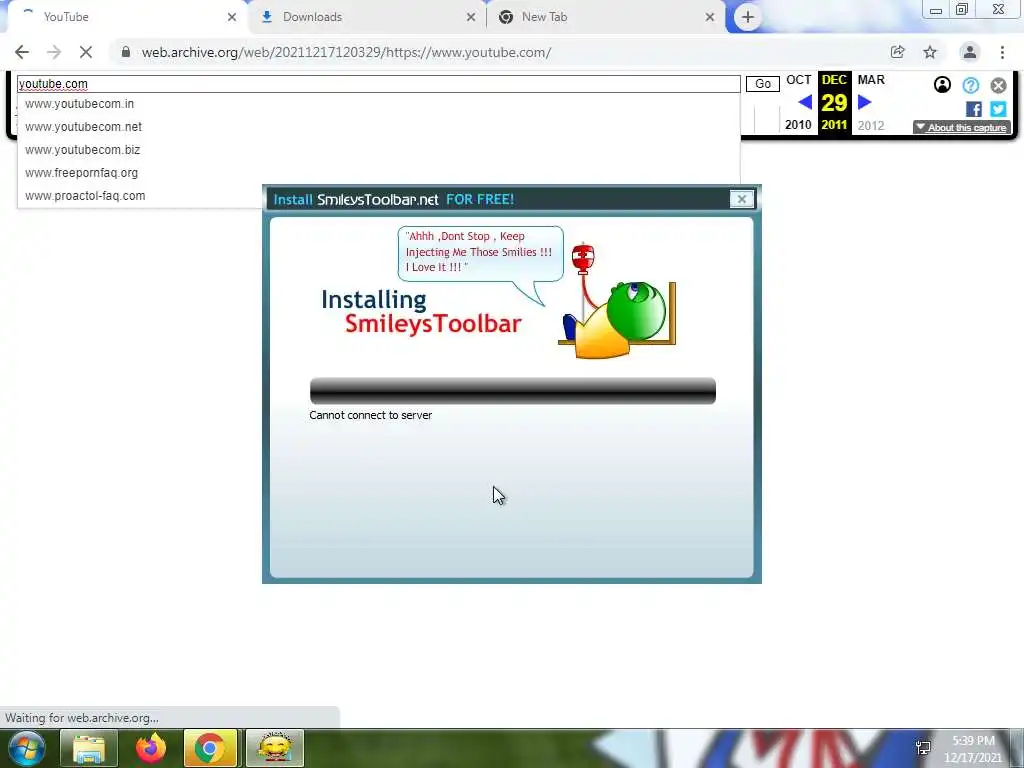This screenshot has height=768, width=1024.
Task: Share capture on Twitter
Action: tap(998, 109)
